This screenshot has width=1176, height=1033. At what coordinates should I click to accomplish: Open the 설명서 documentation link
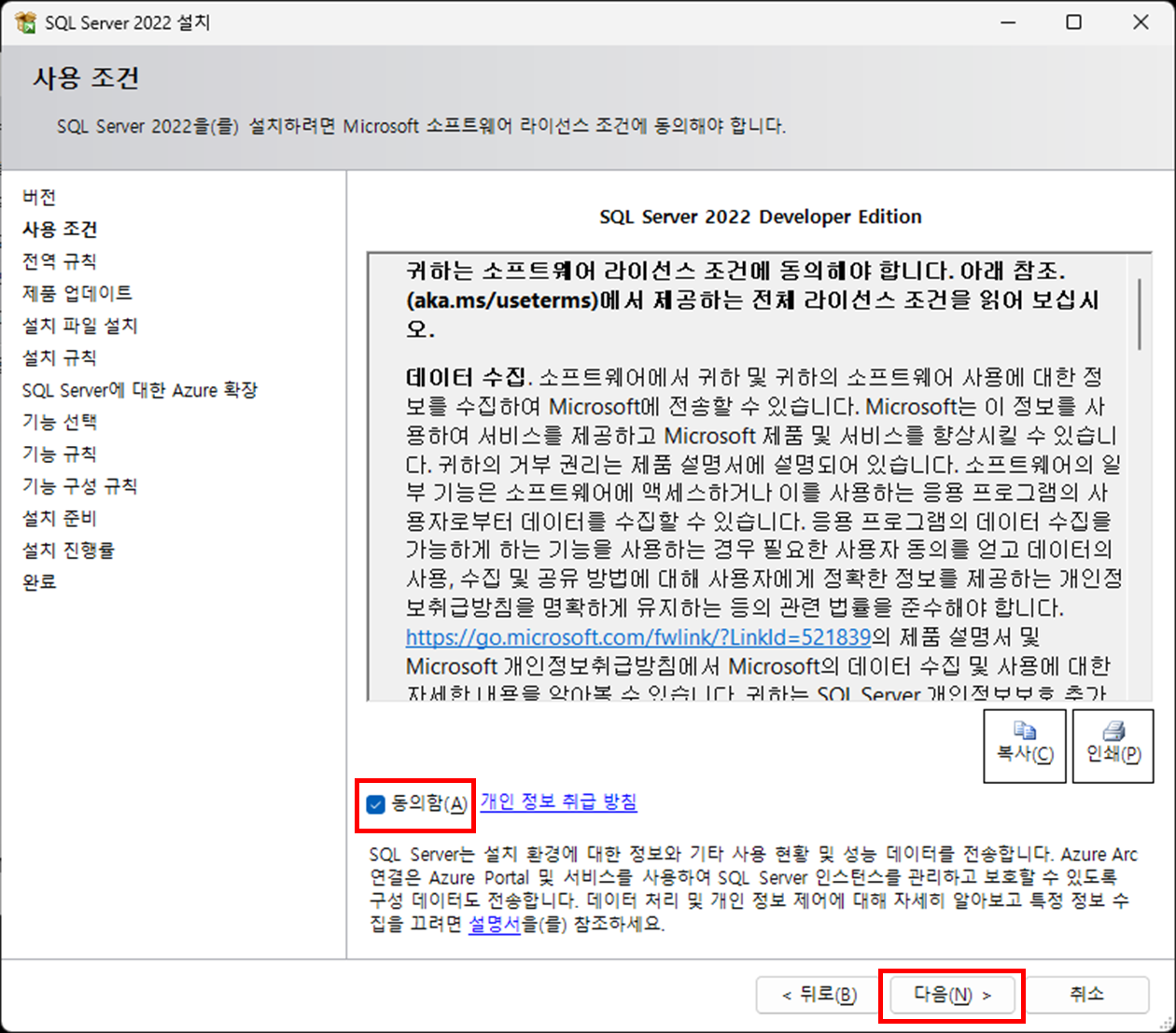pyautogui.click(x=494, y=924)
